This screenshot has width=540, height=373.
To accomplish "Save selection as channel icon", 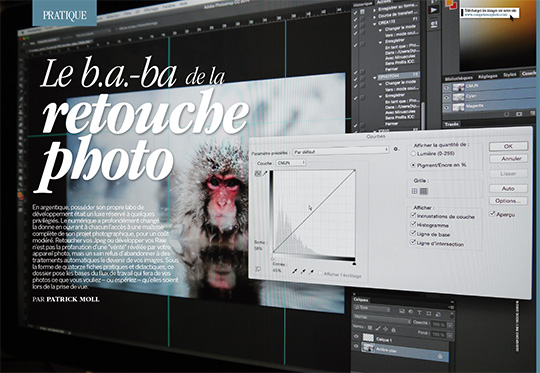I will [519, 113].
